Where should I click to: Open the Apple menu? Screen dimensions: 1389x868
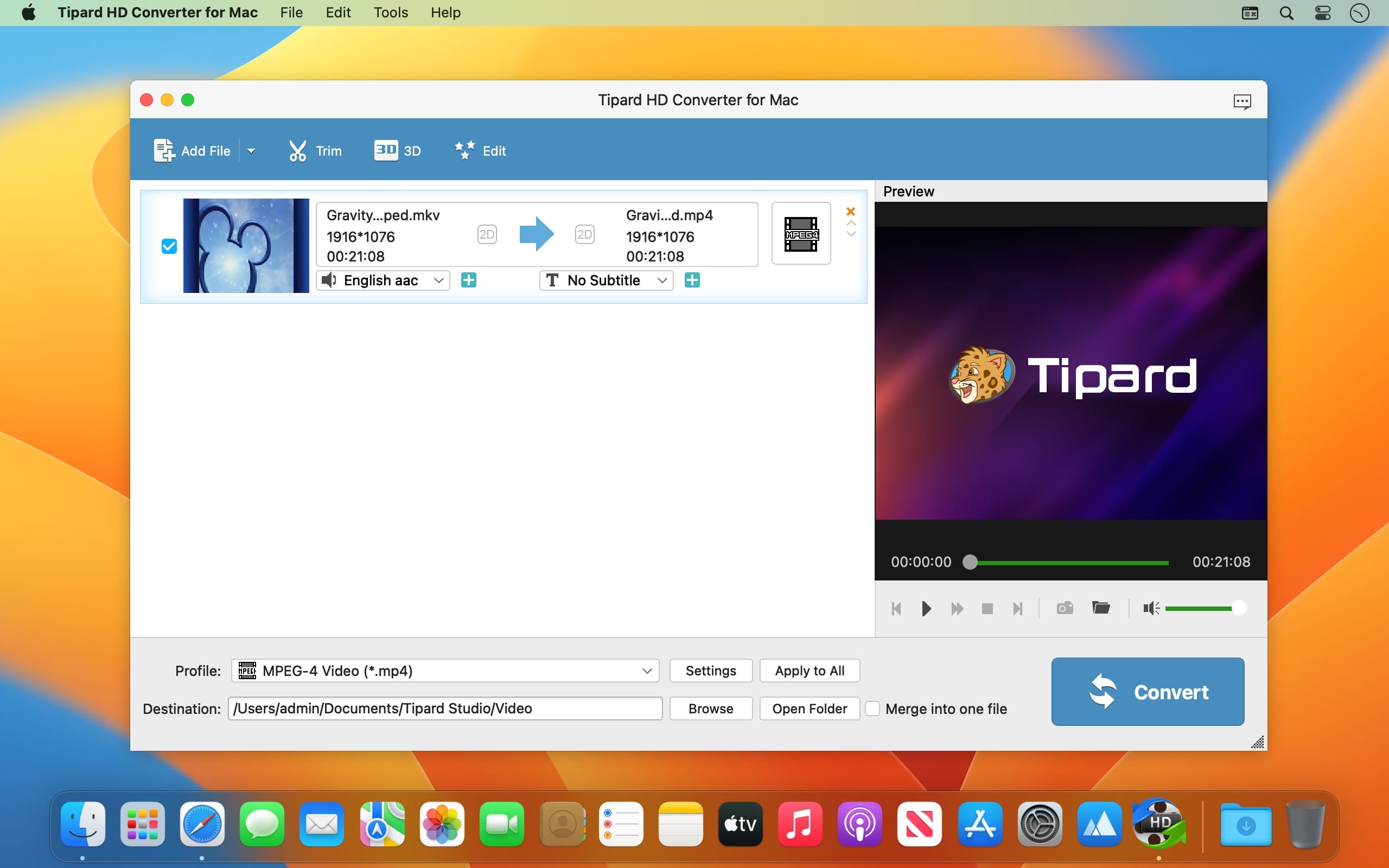click(29, 12)
